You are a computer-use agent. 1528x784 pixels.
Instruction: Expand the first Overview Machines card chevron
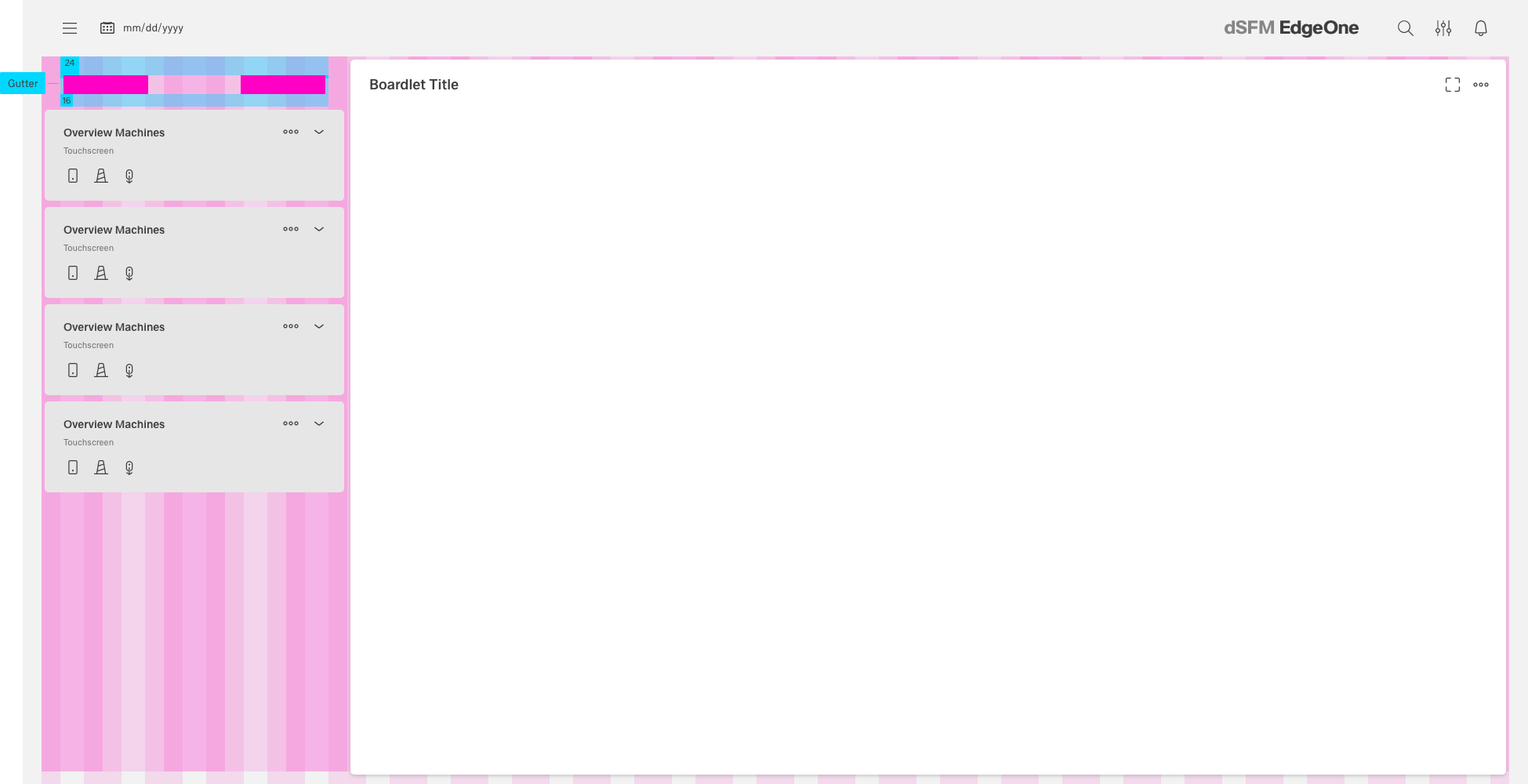point(319,132)
